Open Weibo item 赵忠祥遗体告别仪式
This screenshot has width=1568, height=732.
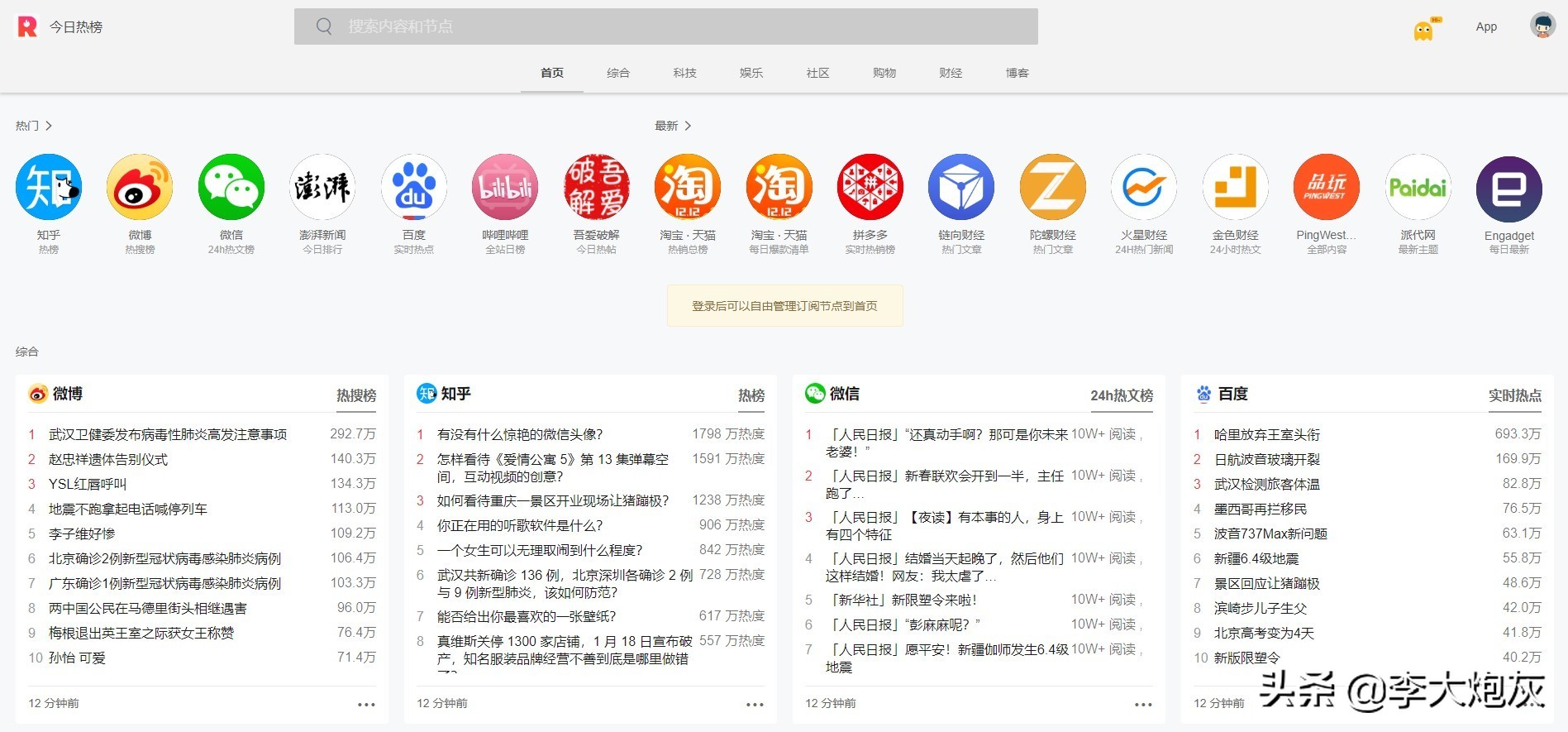click(x=108, y=459)
